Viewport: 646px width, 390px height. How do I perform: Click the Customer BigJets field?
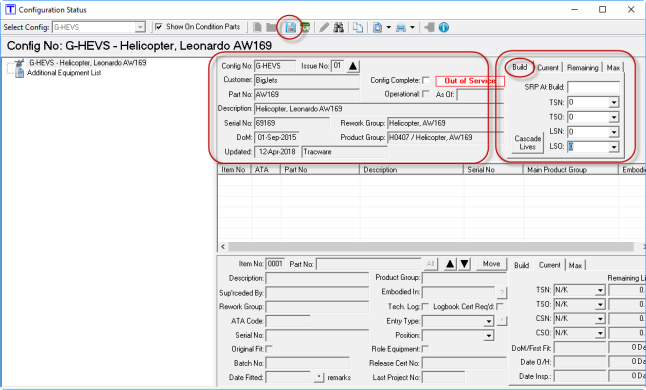[307, 80]
